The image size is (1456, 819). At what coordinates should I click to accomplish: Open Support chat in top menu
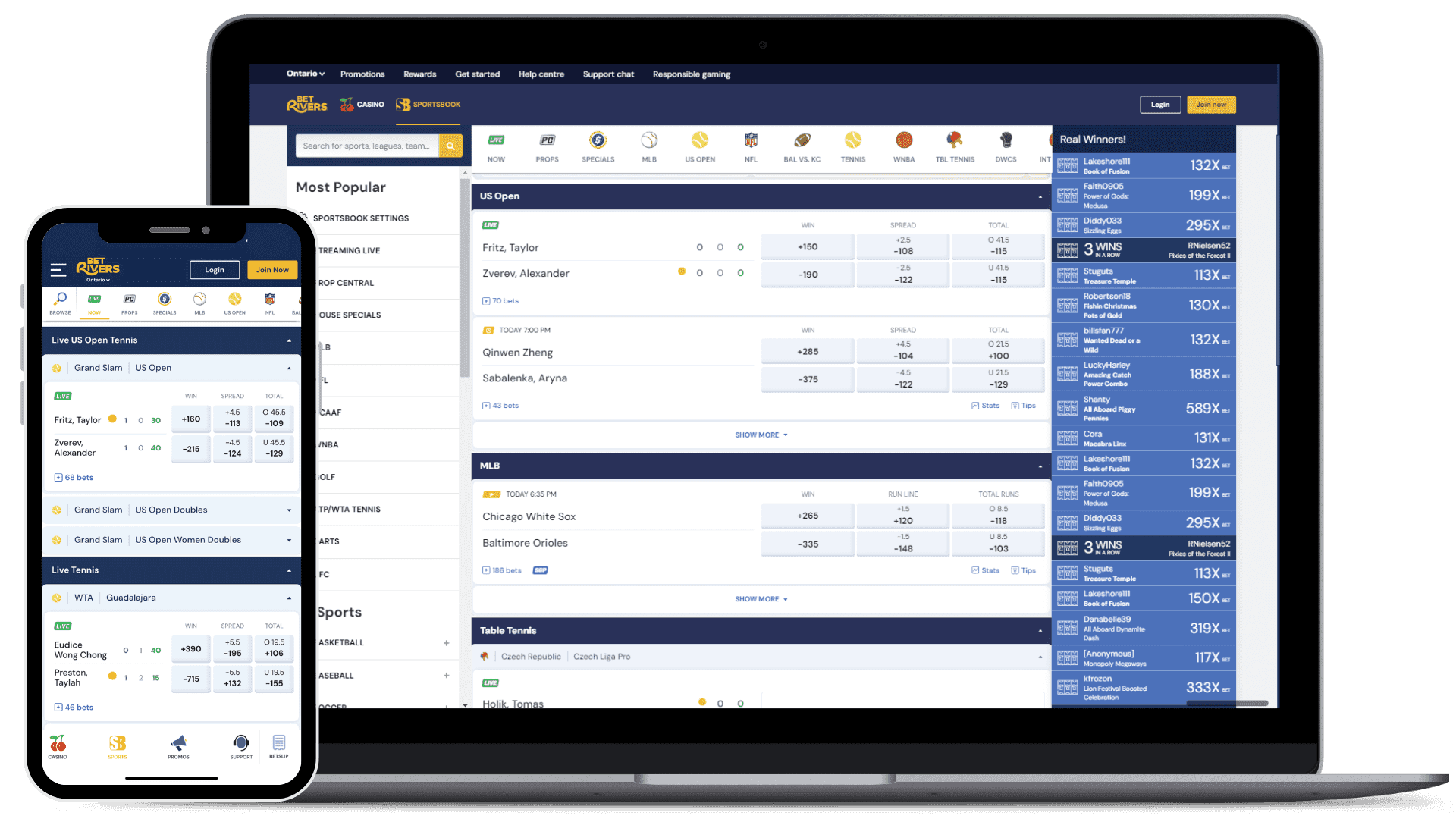608,74
